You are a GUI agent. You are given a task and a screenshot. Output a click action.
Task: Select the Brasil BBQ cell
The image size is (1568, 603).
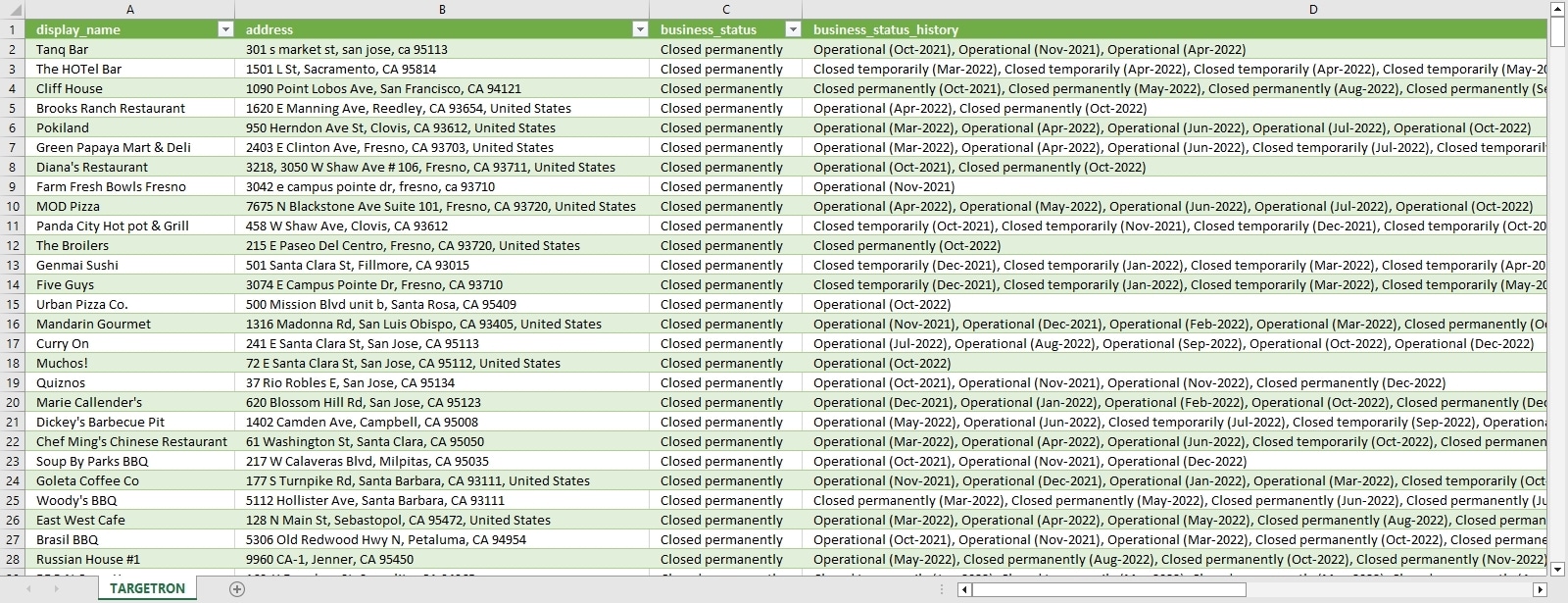[130, 539]
